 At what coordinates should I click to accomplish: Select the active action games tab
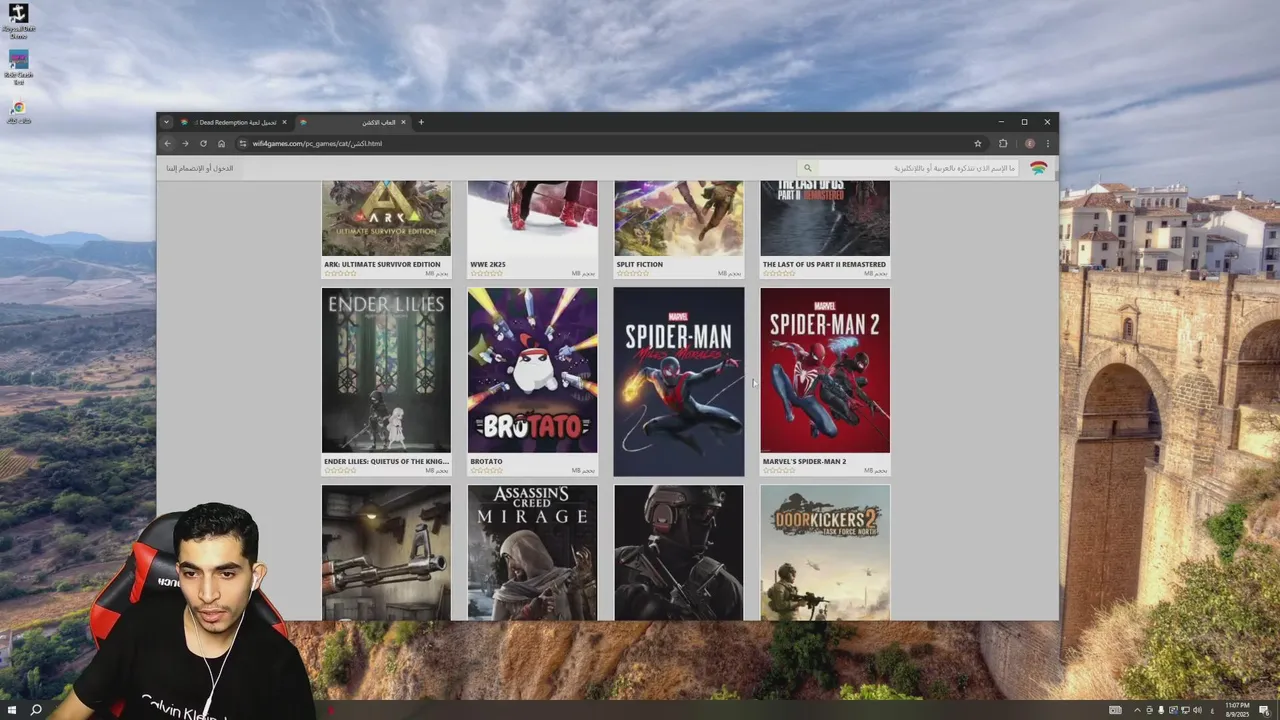pos(352,122)
